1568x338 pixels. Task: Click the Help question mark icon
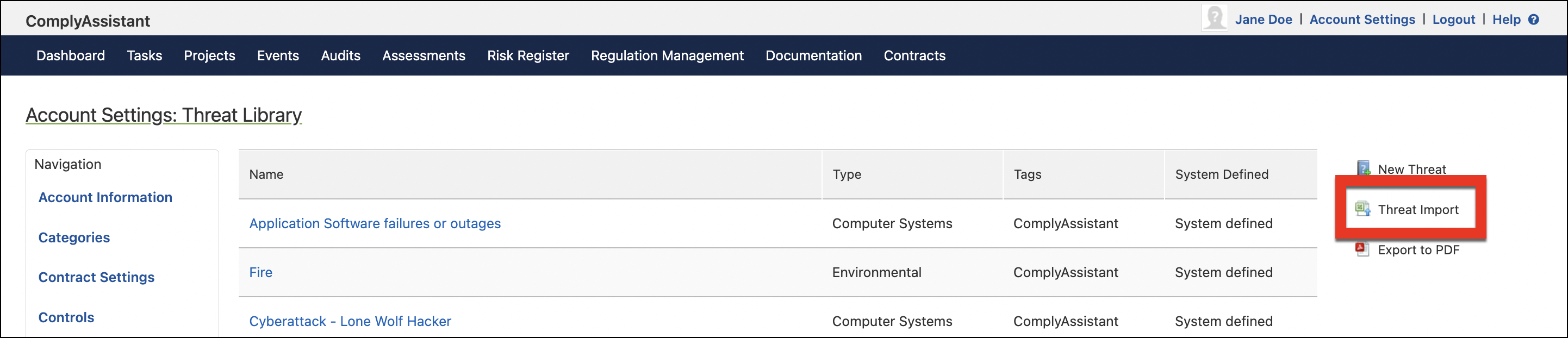pyautogui.click(x=1534, y=20)
